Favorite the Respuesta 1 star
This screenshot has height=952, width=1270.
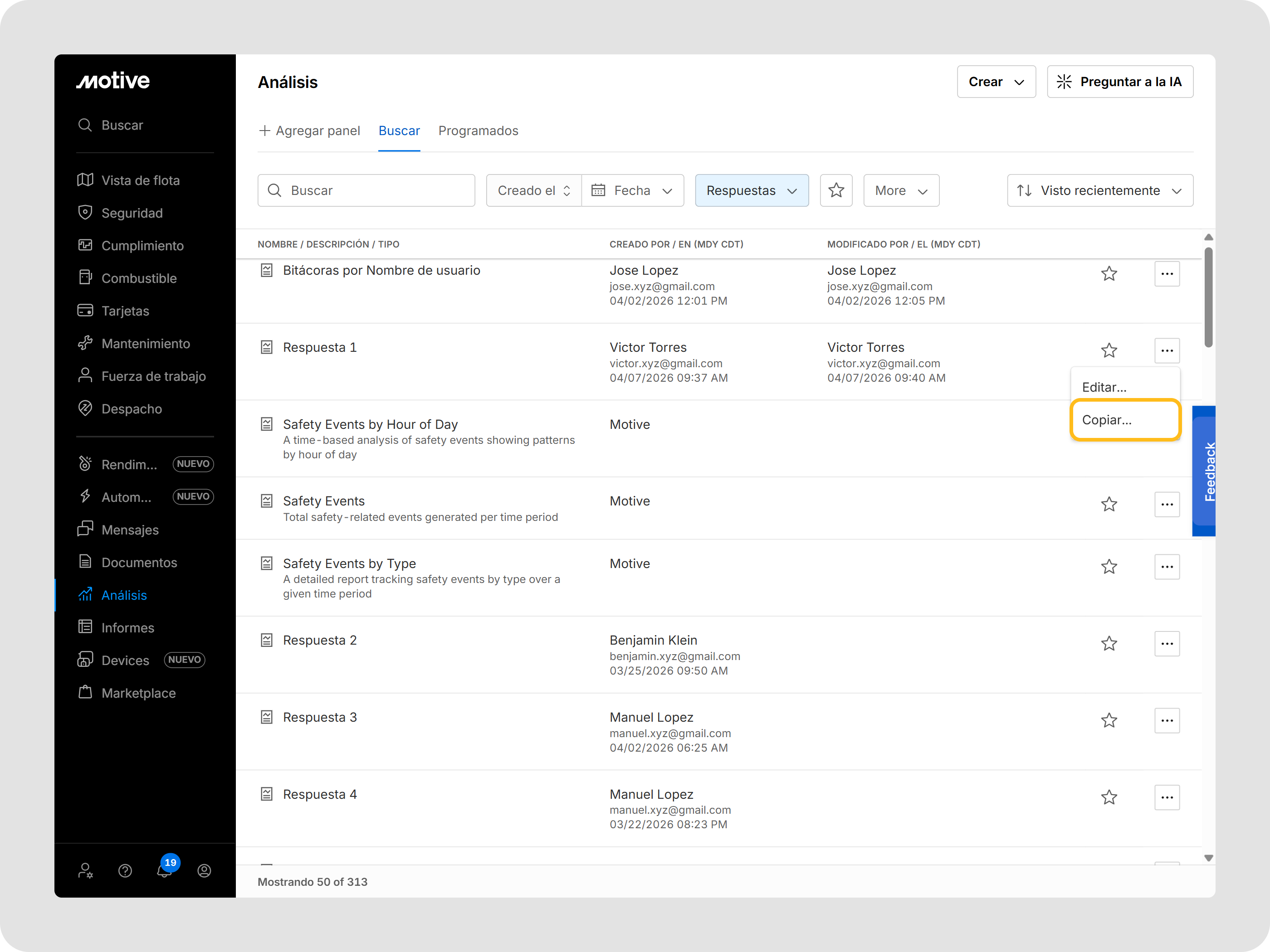tap(1109, 350)
